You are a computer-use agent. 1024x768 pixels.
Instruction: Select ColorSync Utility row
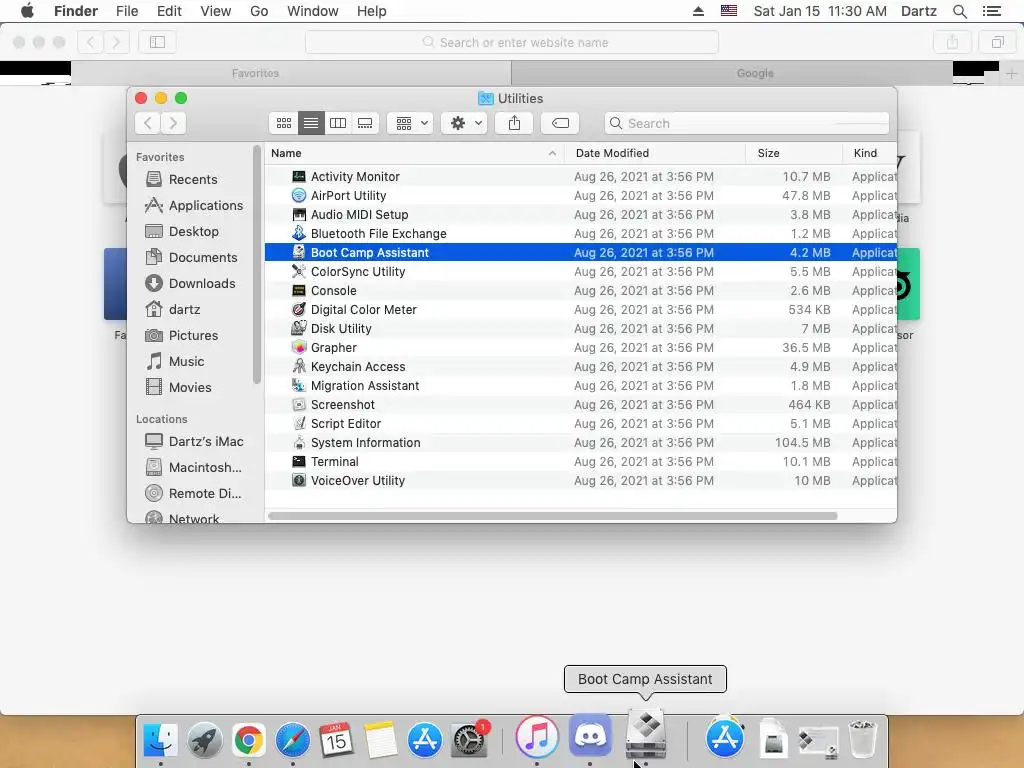(581, 271)
